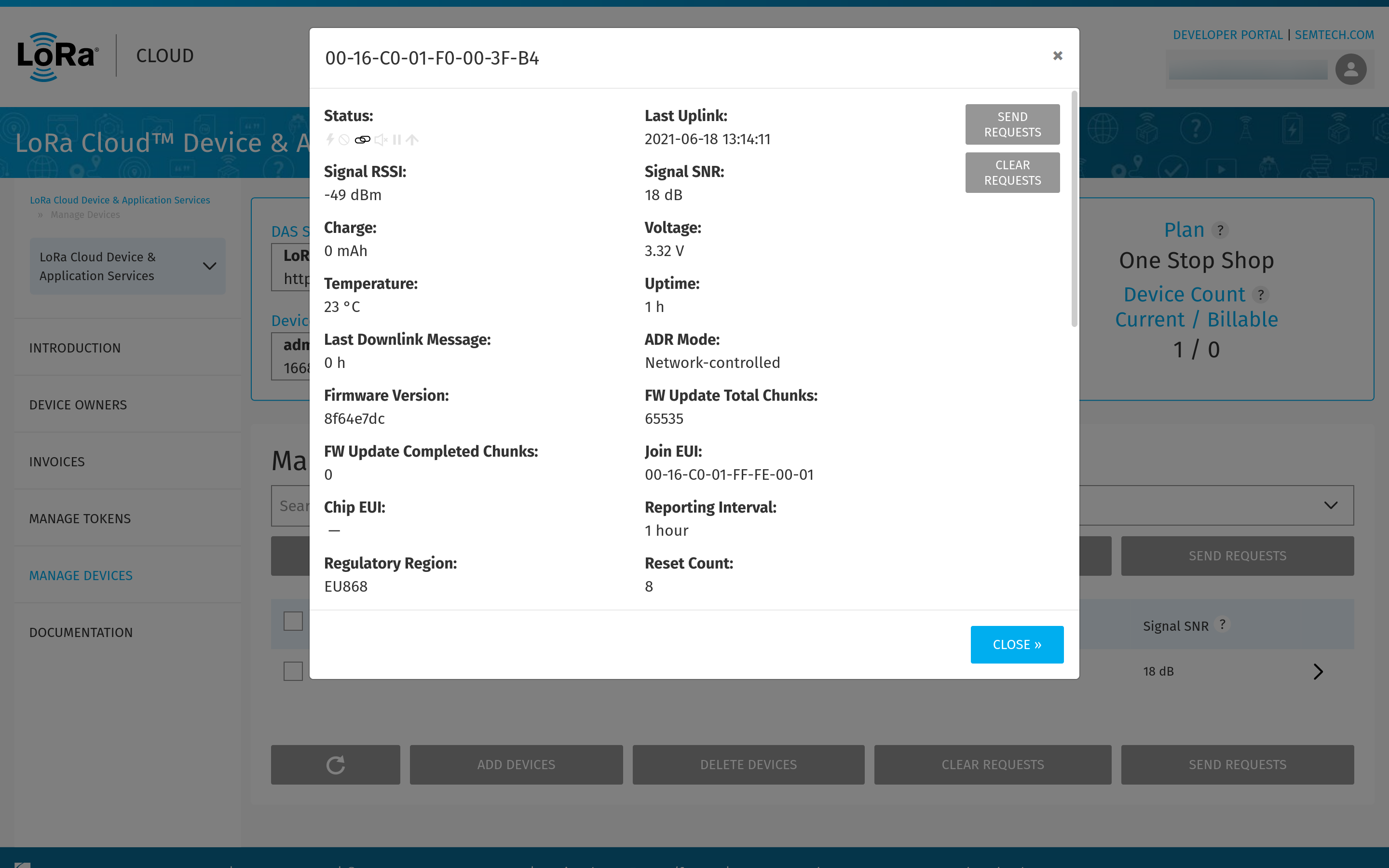1389x868 pixels.
Task: Click SEND REQUESTS in the dialog
Action: click(x=1012, y=124)
